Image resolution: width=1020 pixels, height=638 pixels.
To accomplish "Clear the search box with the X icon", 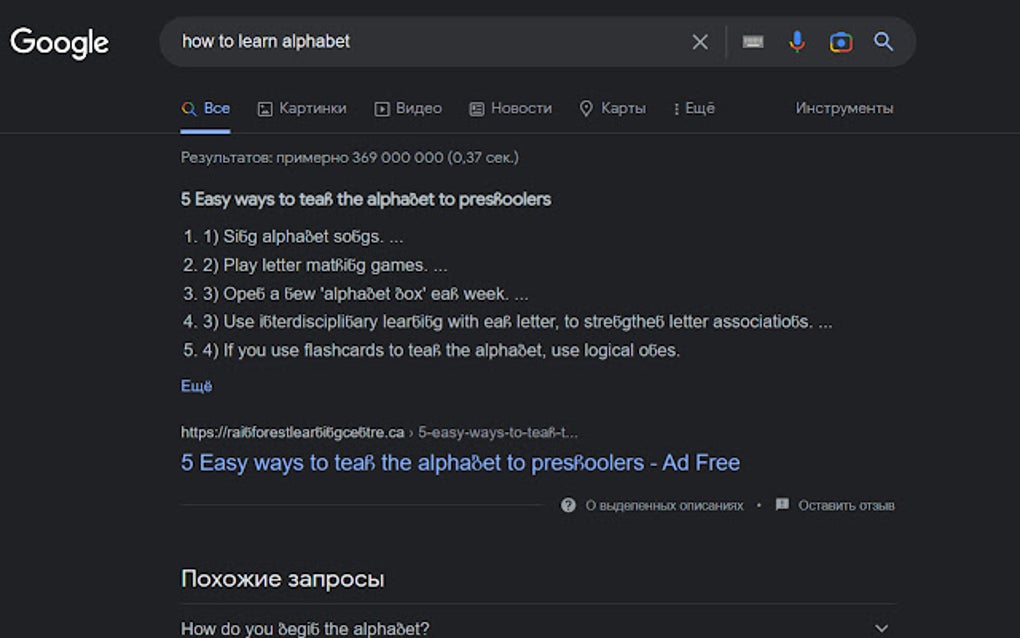I will tap(700, 42).
